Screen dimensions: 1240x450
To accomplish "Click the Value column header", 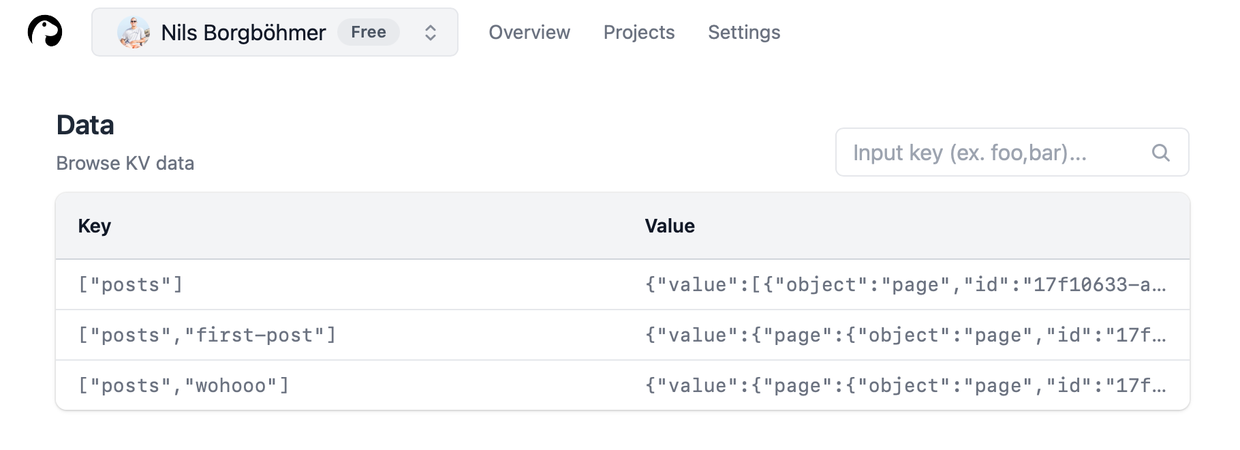I will point(669,226).
